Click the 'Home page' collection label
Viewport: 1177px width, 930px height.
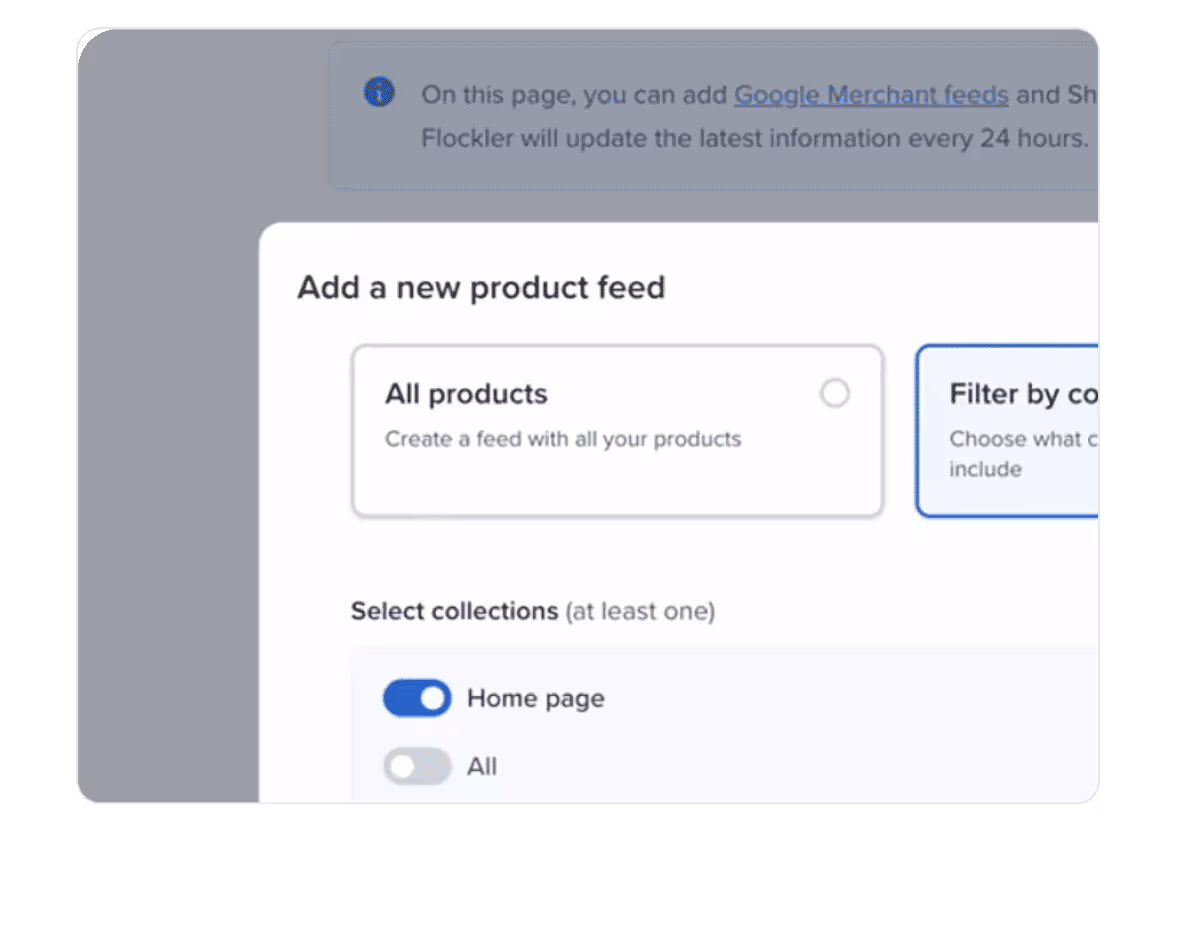[535, 699]
